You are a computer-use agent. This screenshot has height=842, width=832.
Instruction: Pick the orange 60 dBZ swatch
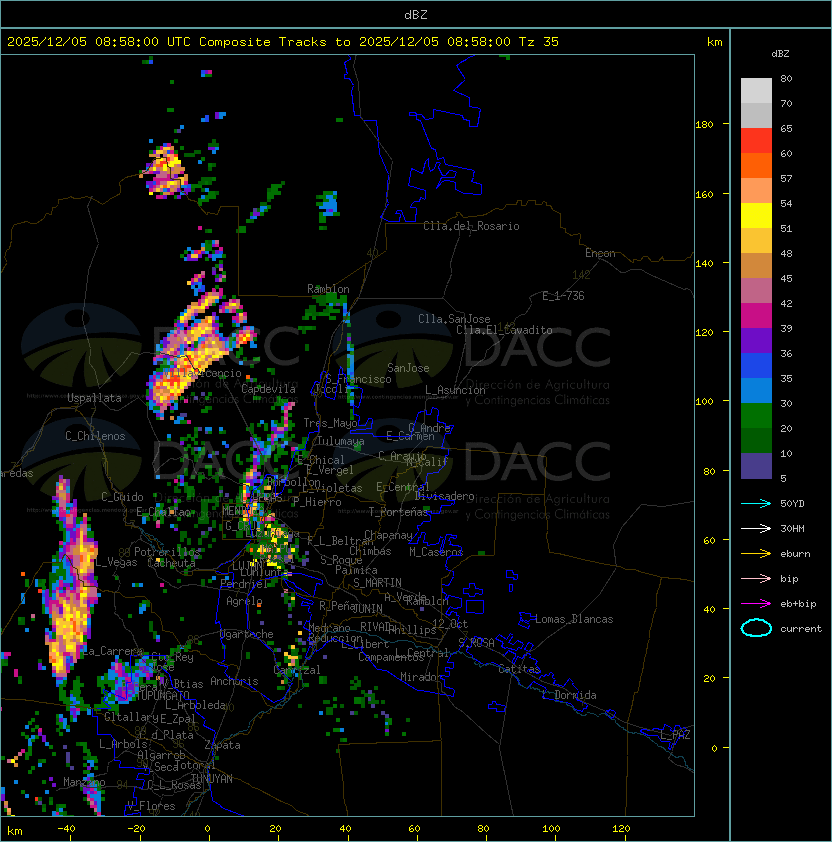pos(756,165)
